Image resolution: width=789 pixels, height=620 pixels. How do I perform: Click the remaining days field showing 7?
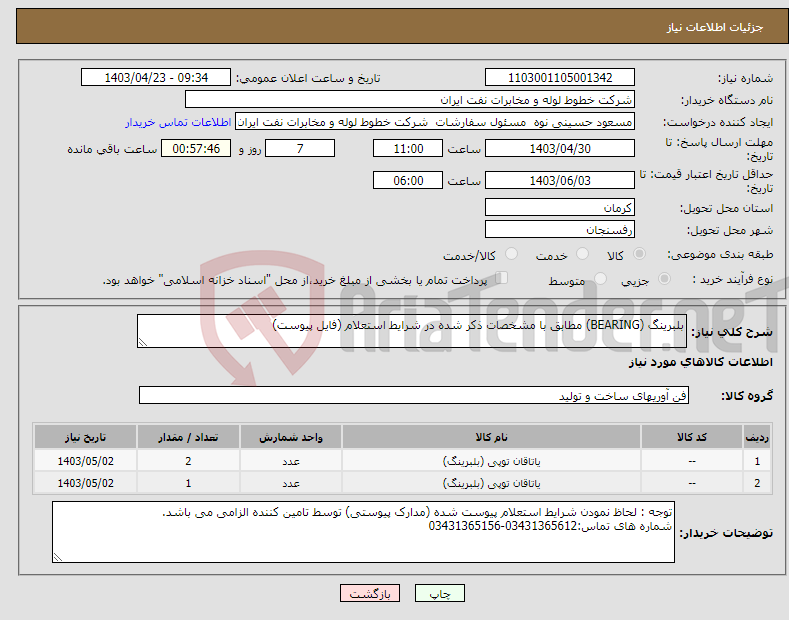300,149
